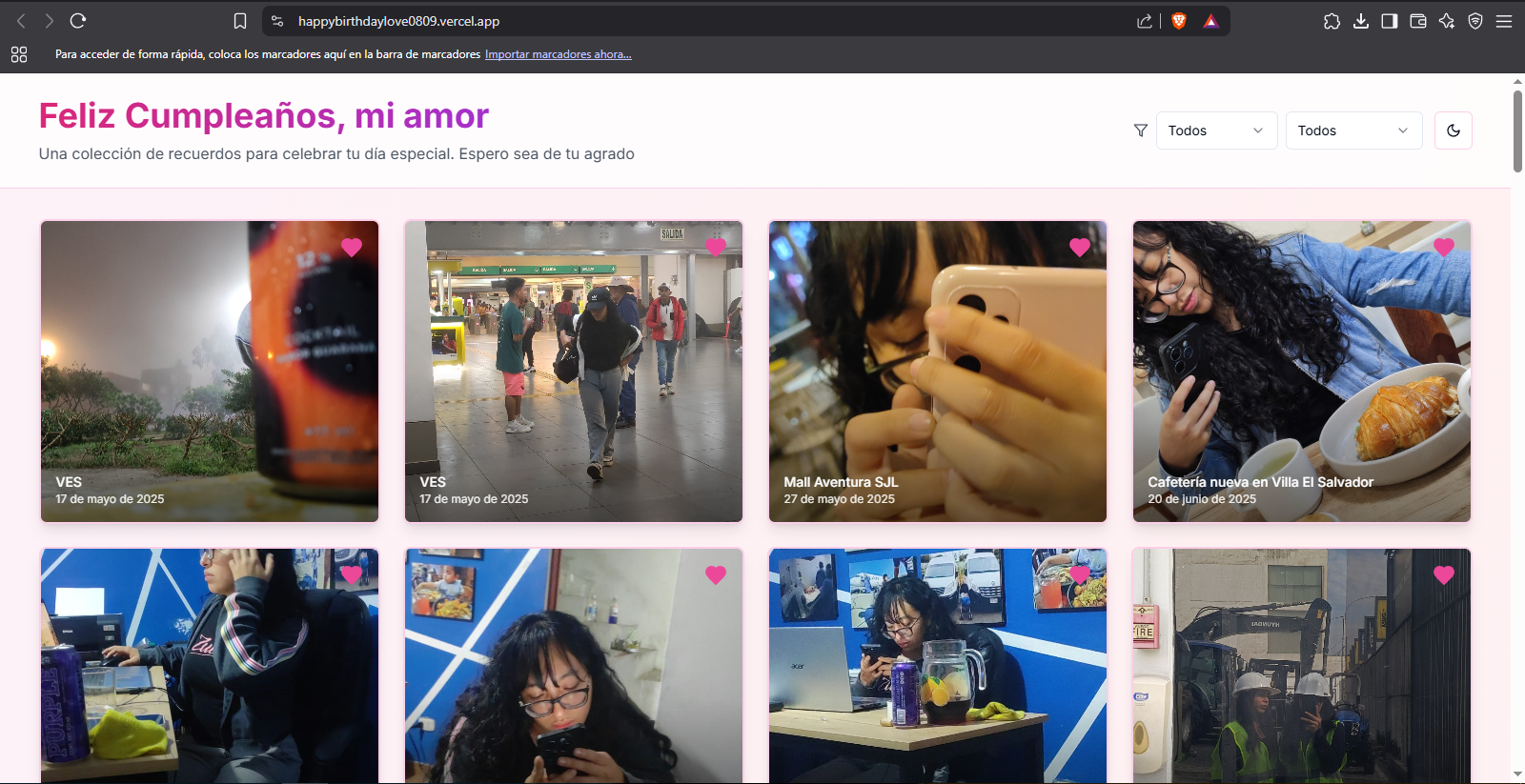Open the browser hamburger menu

click(x=1504, y=21)
